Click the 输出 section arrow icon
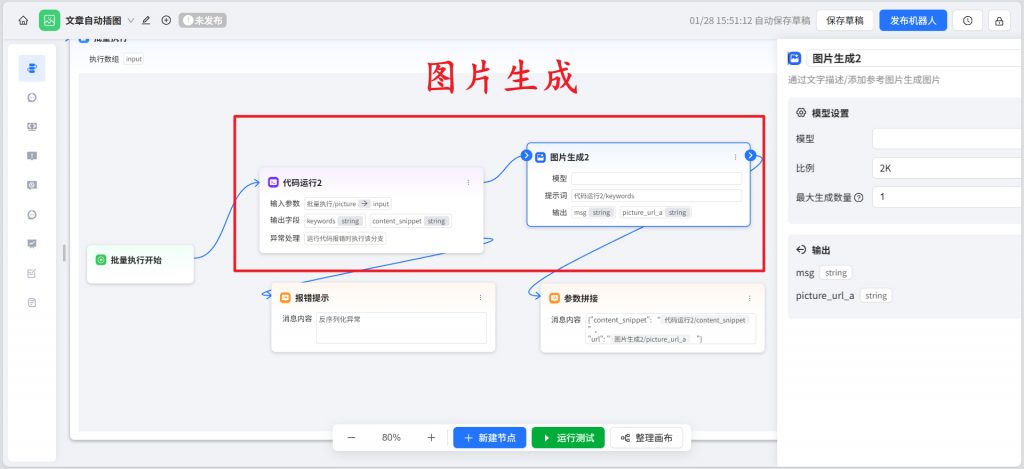Screen dimensions: 1024x469 pyautogui.click(x=801, y=250)
